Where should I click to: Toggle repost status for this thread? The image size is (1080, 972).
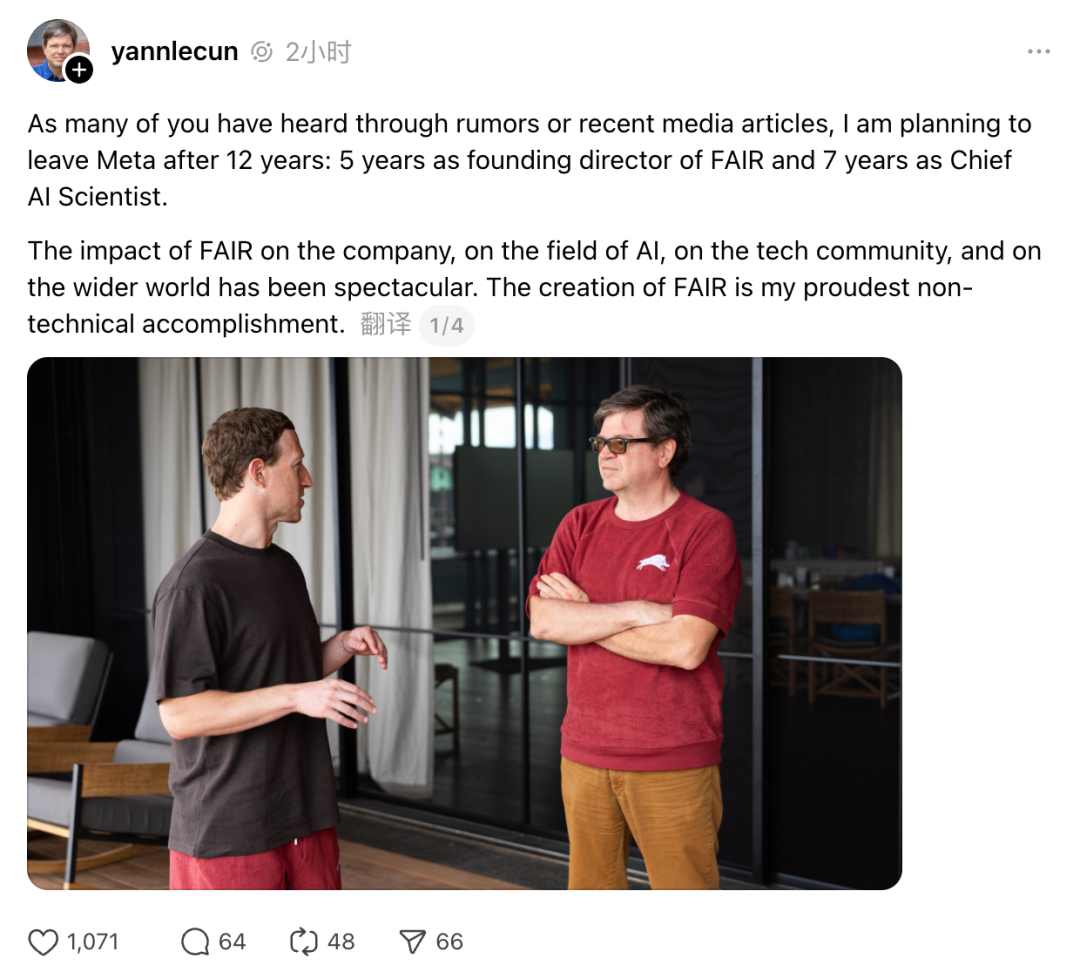[305, 941]
